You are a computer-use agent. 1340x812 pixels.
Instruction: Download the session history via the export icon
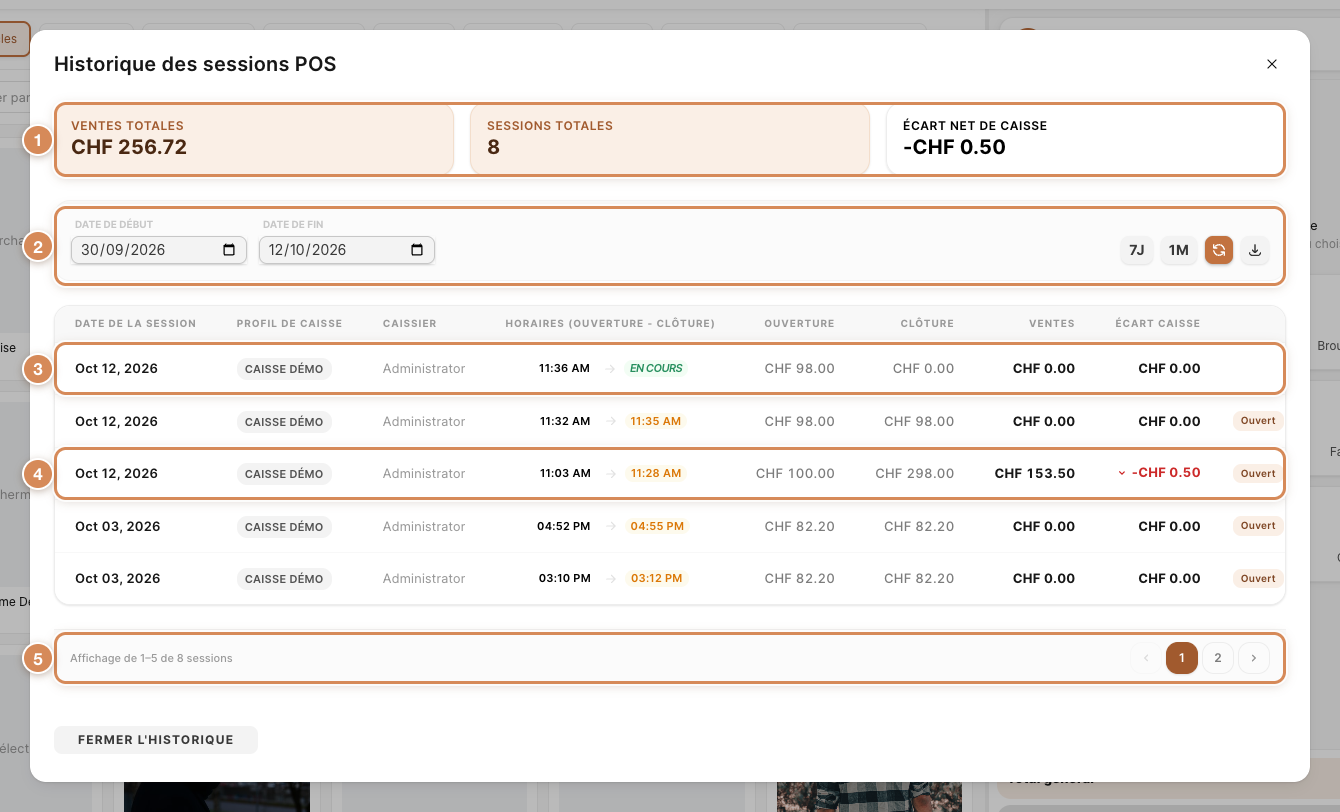pos(1255,250)
